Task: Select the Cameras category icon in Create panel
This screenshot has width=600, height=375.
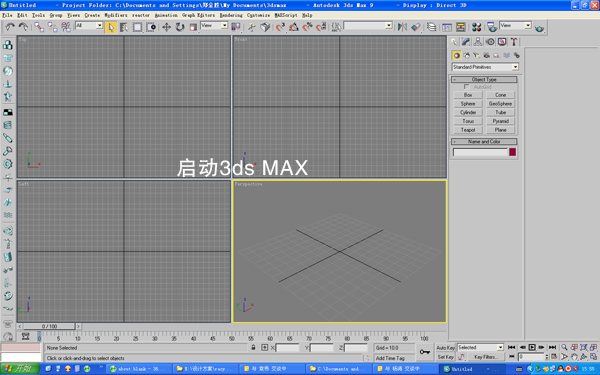Action: tap(486, 55)
